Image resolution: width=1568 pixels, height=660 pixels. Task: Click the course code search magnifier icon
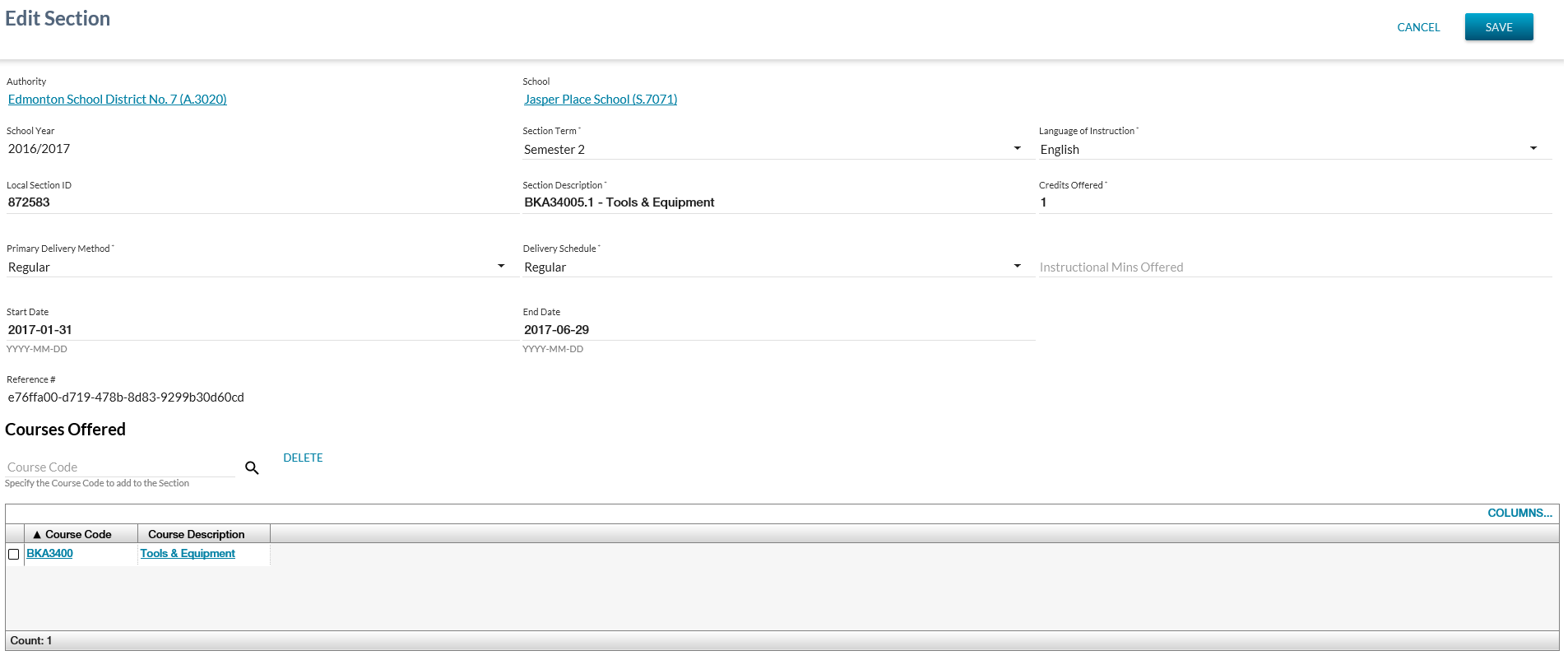pos(252,467)
